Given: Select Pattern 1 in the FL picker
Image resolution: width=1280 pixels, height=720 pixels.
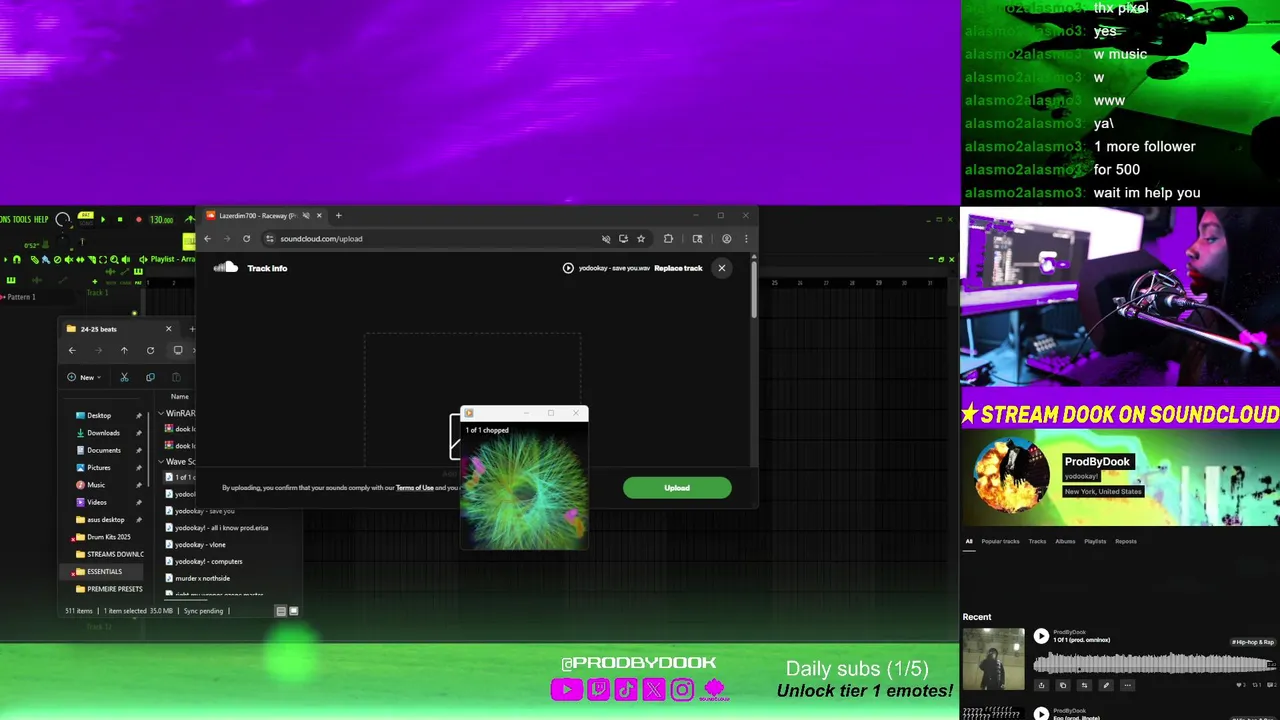Looking at the screenshot, I should pos(20,297).
